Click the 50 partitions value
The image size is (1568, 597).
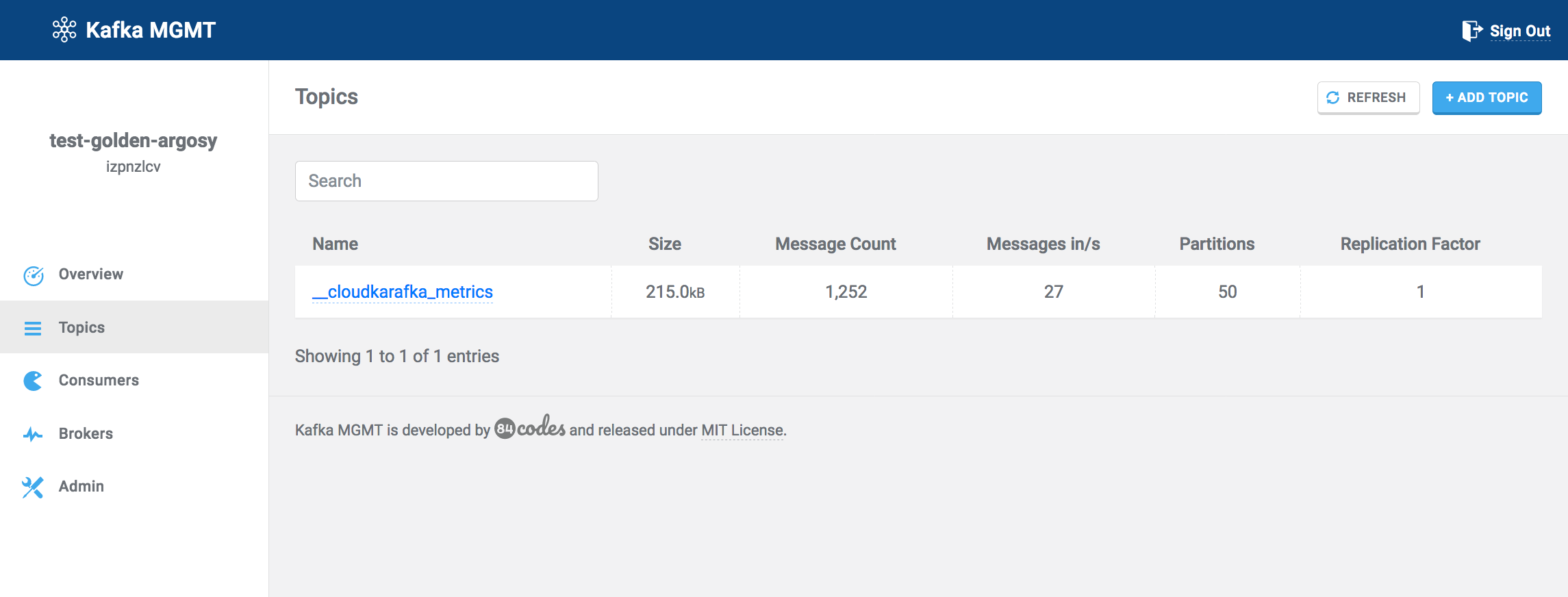(x=1228, y=292)
